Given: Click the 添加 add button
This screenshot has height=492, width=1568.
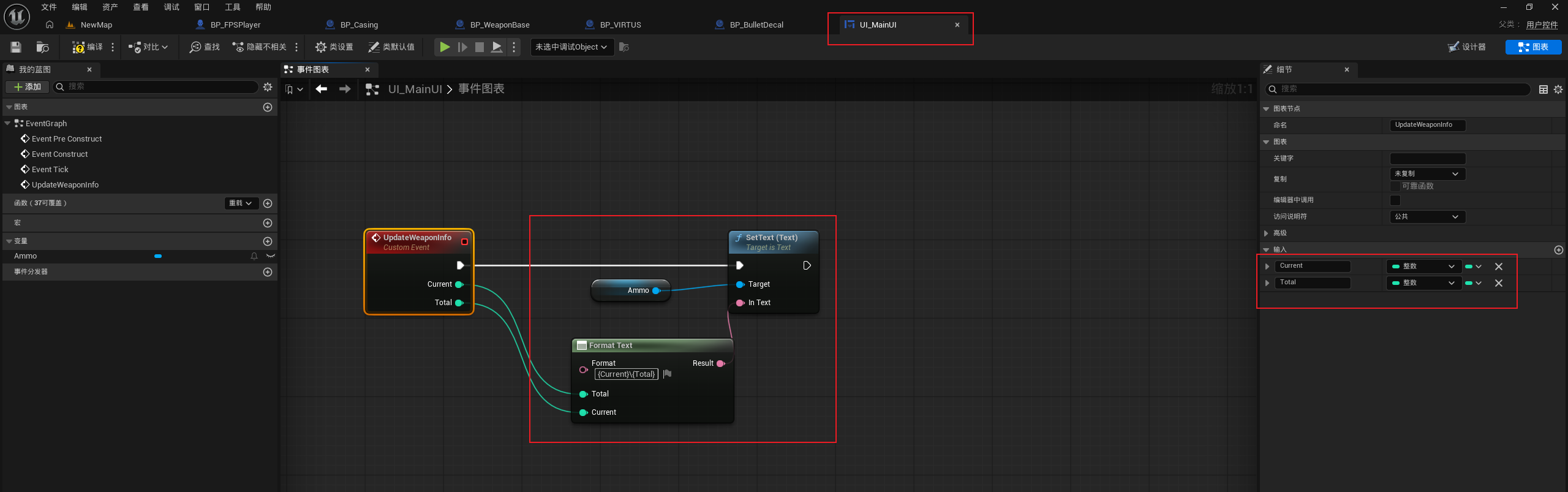Looking at the screenshot, I should (x=28, y=87).
